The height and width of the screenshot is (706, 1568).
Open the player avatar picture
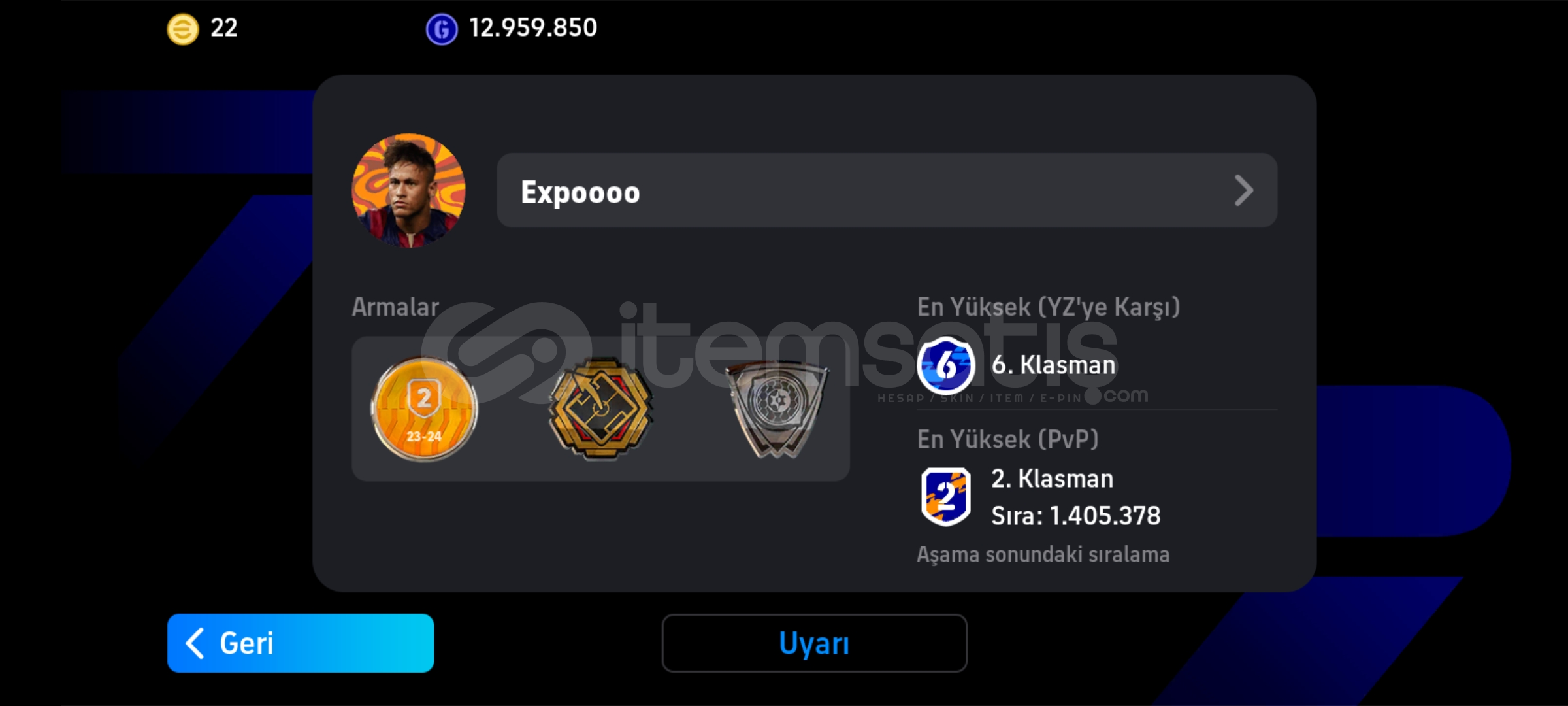click(409, 191)
